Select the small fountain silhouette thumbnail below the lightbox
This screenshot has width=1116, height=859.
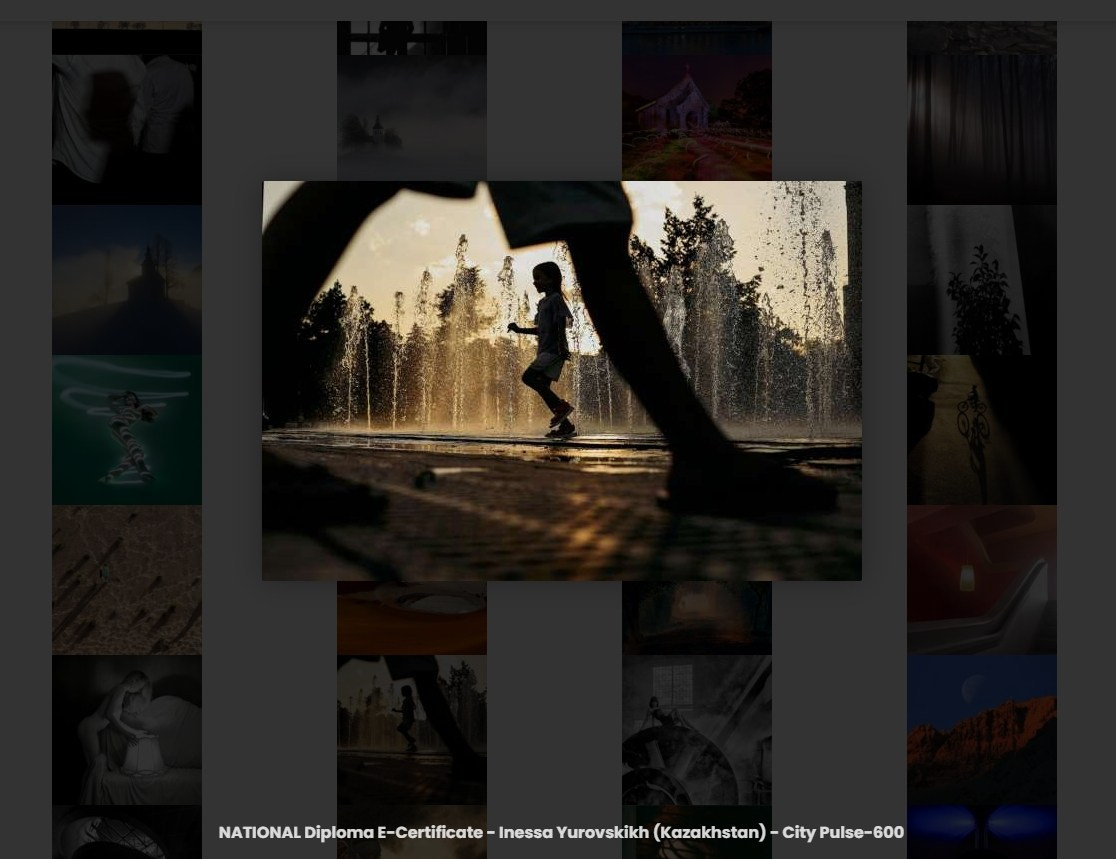click(x=411, y=729)
